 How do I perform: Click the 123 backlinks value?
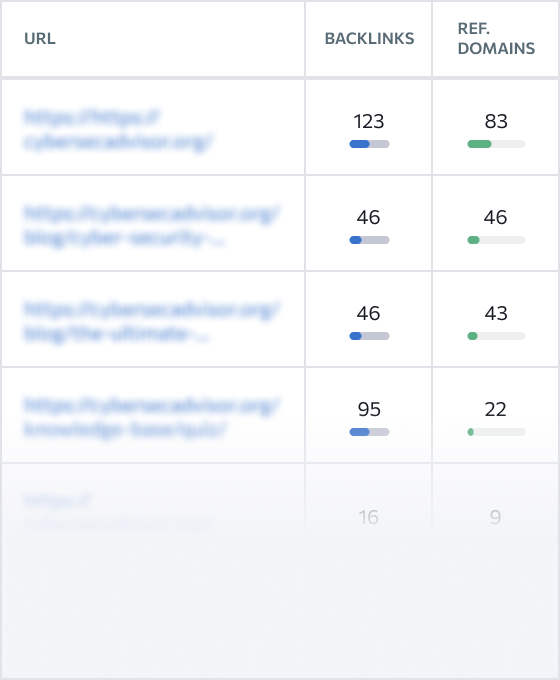pos(369,121)
